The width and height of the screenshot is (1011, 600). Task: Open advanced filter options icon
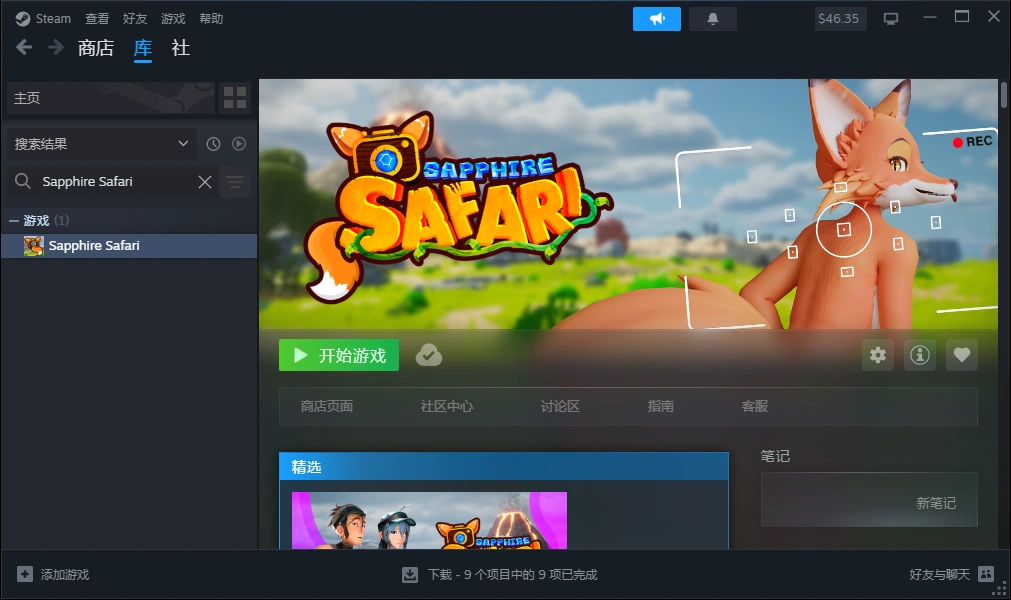(x=235, y=182)
